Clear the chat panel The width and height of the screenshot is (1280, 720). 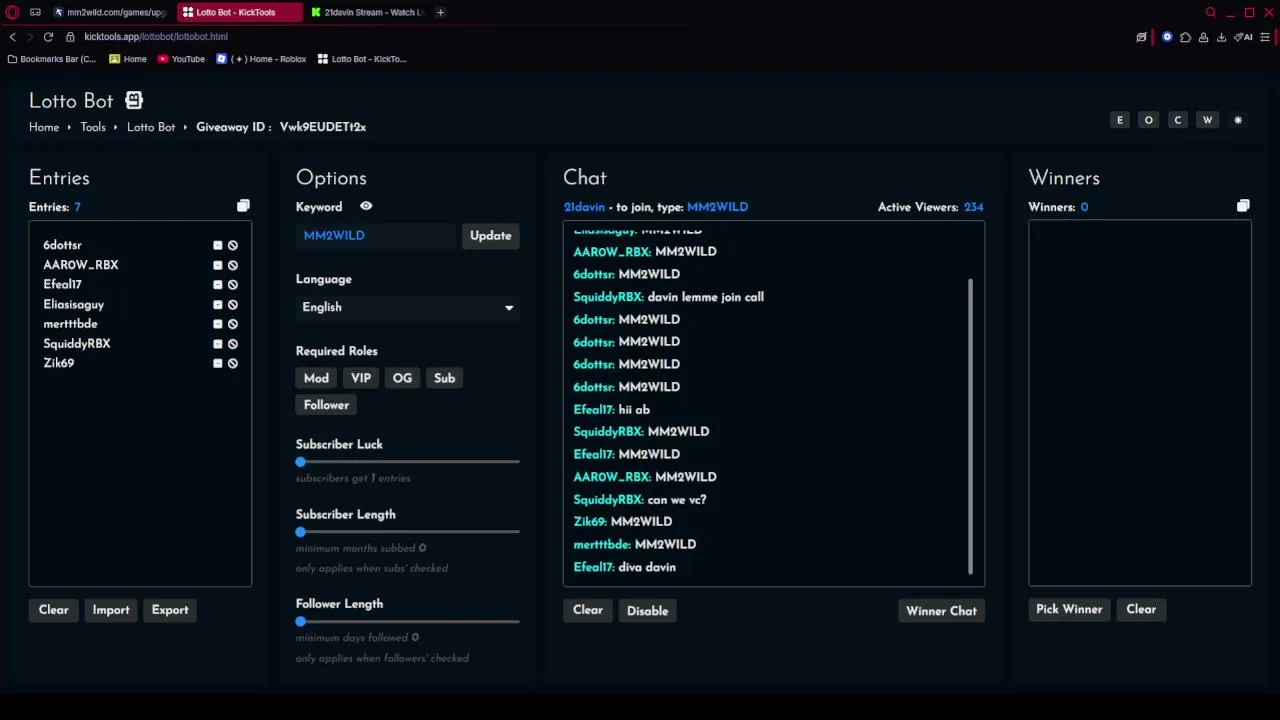pyautogui.click(x=588, y=610)
